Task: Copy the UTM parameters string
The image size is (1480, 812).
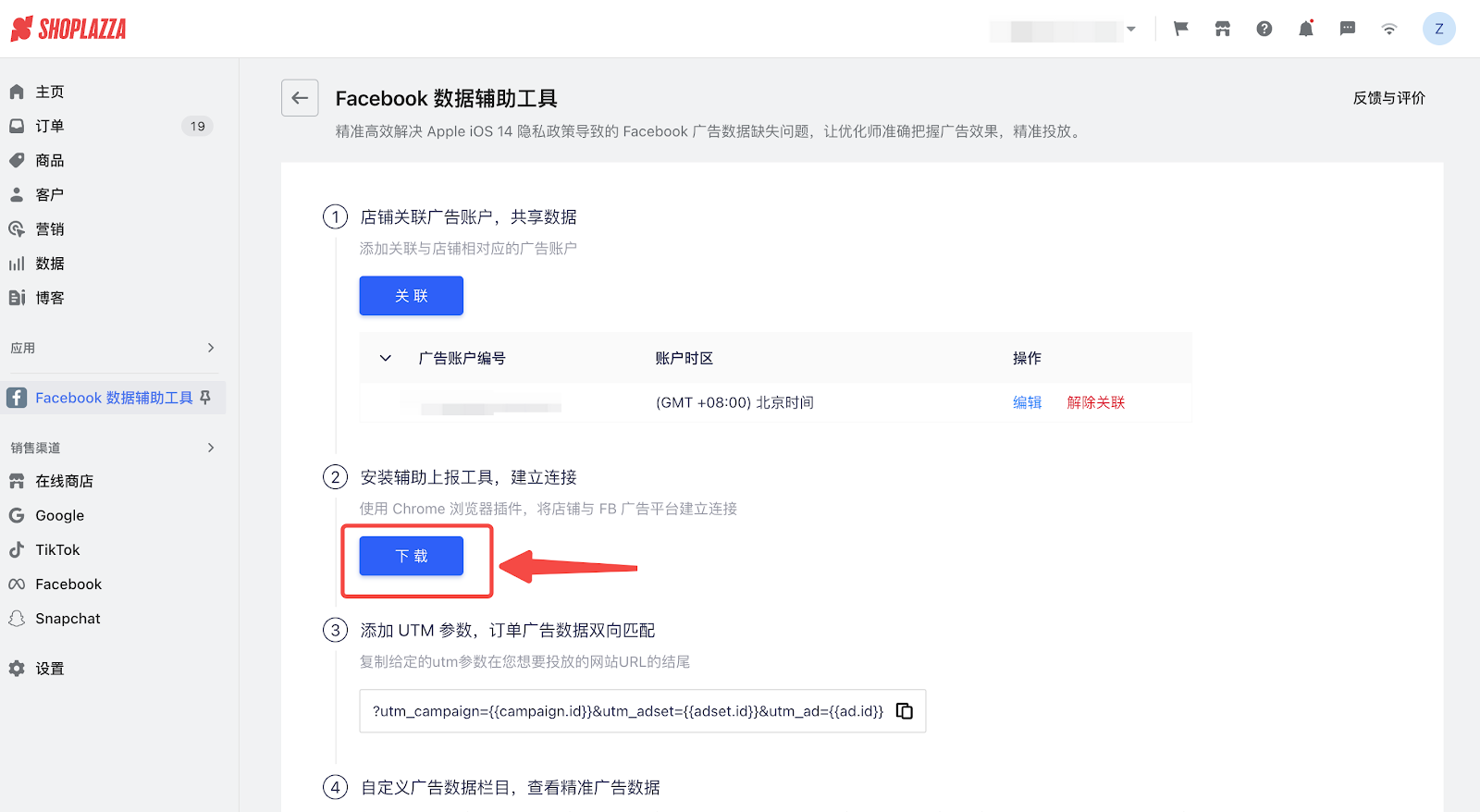Action: click(x=905, y=710)
